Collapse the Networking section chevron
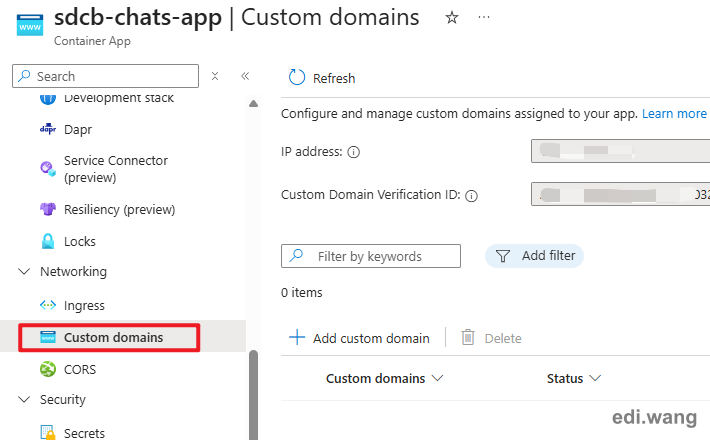 point(24,271)
